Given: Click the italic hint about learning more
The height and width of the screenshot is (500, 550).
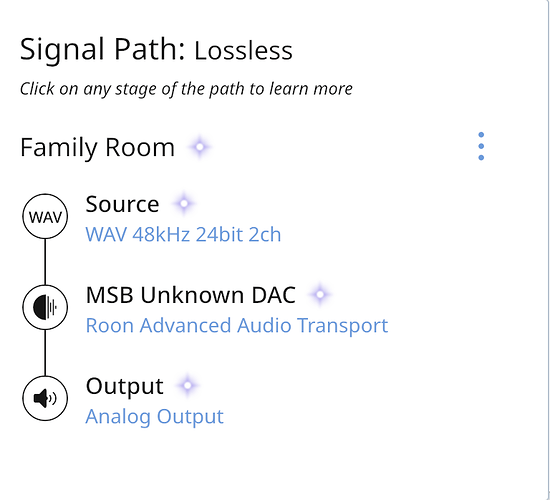Looking at the screenshot, I should pyautogui.click(x=186, y=88).
